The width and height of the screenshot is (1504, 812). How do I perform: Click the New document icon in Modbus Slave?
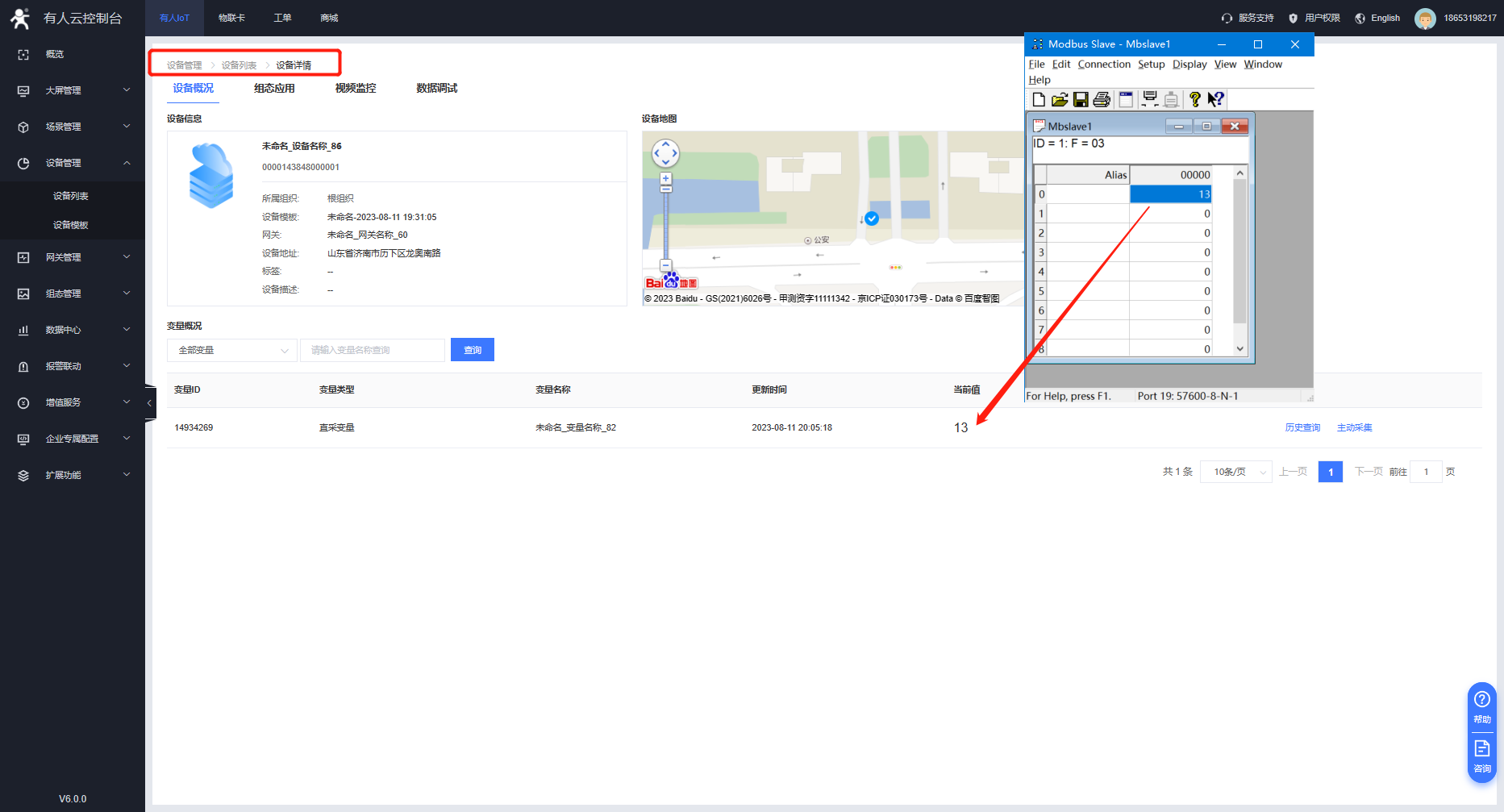[1039, 99]
